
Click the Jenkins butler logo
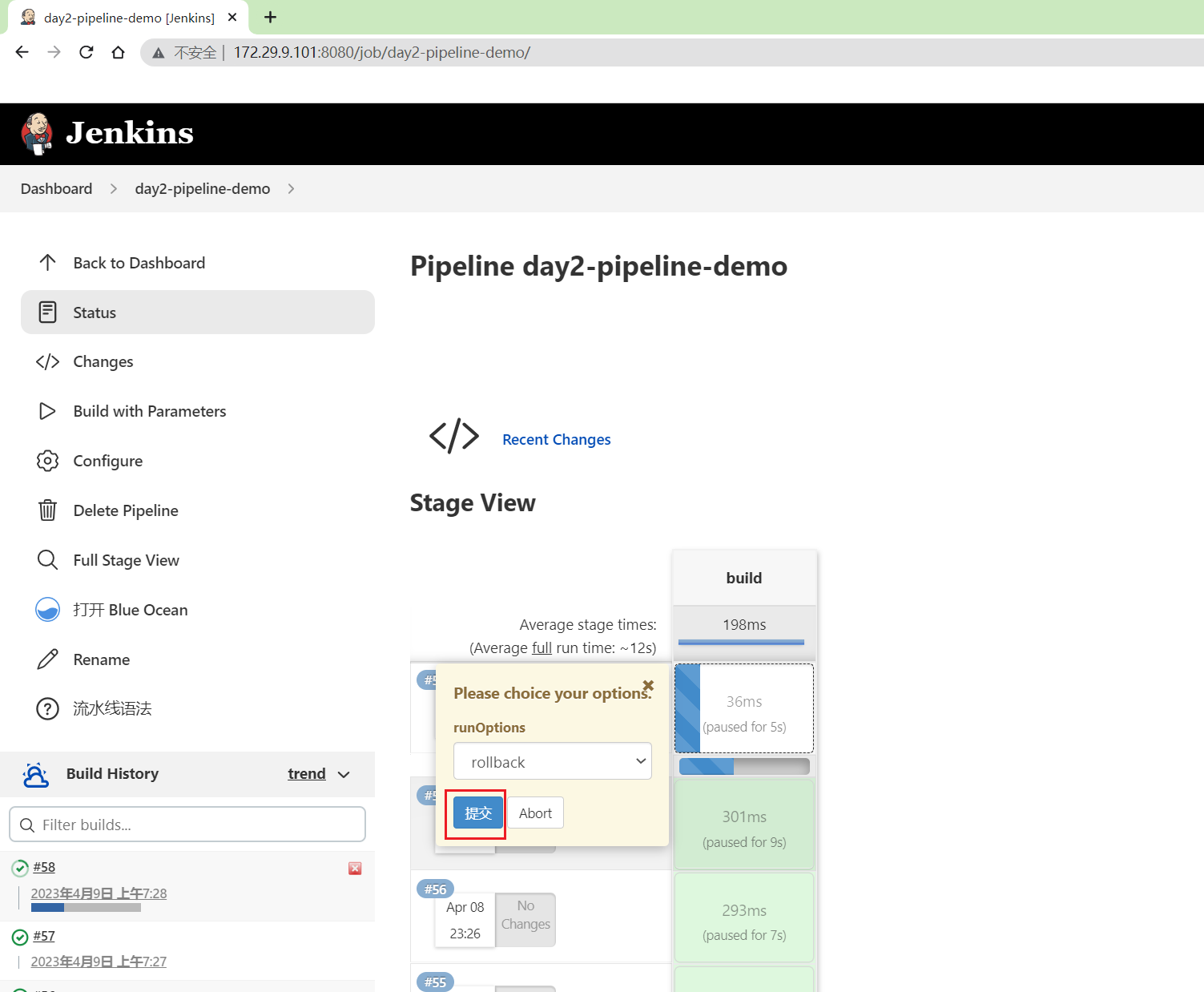[x=37, y=134]
